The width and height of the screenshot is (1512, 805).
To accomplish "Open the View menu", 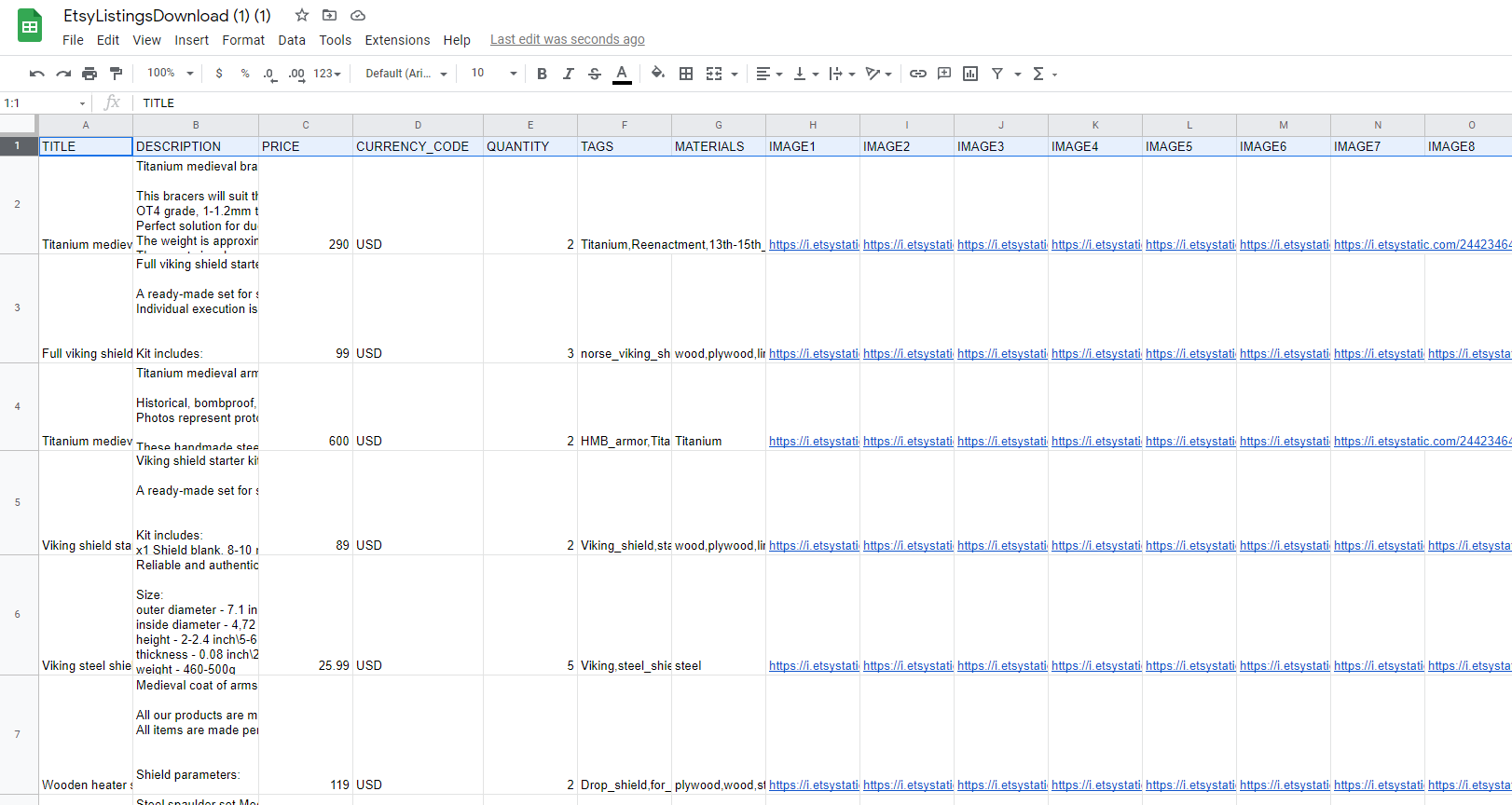I will click(x=146, y=40).
